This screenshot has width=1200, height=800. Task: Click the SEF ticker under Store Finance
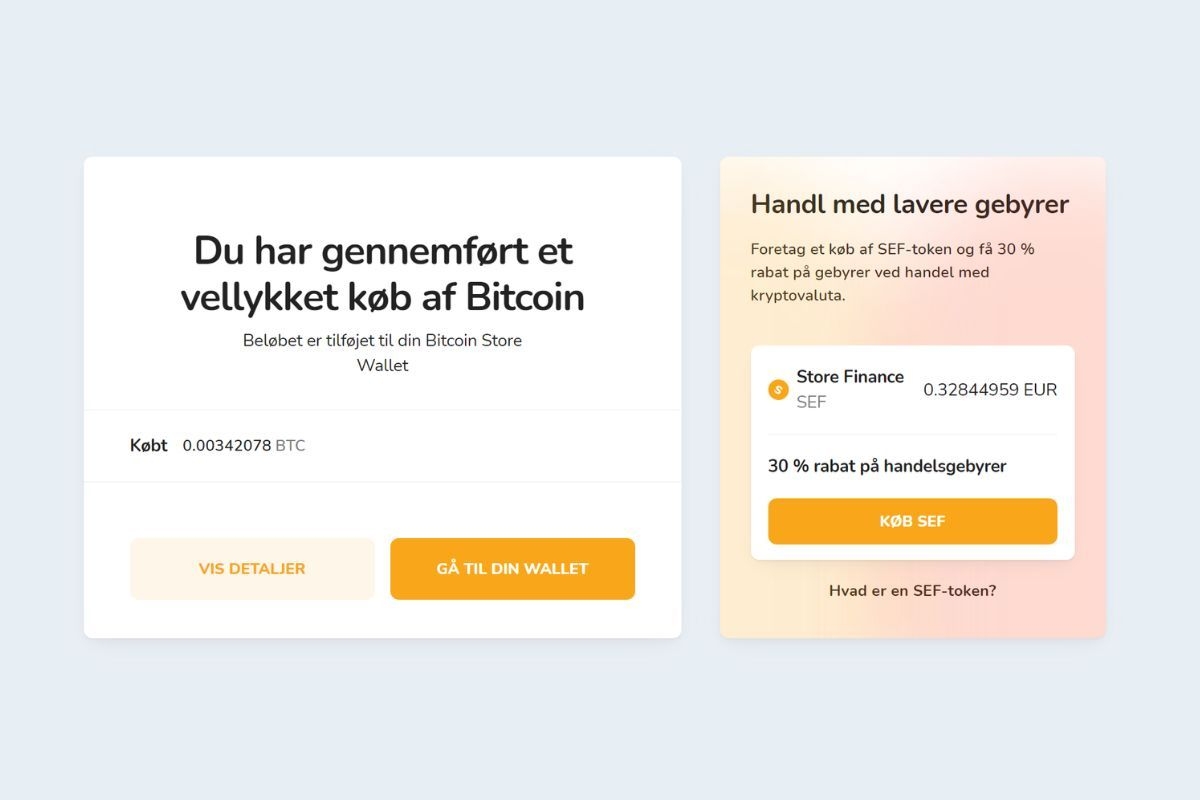click(x=811, y=403)
